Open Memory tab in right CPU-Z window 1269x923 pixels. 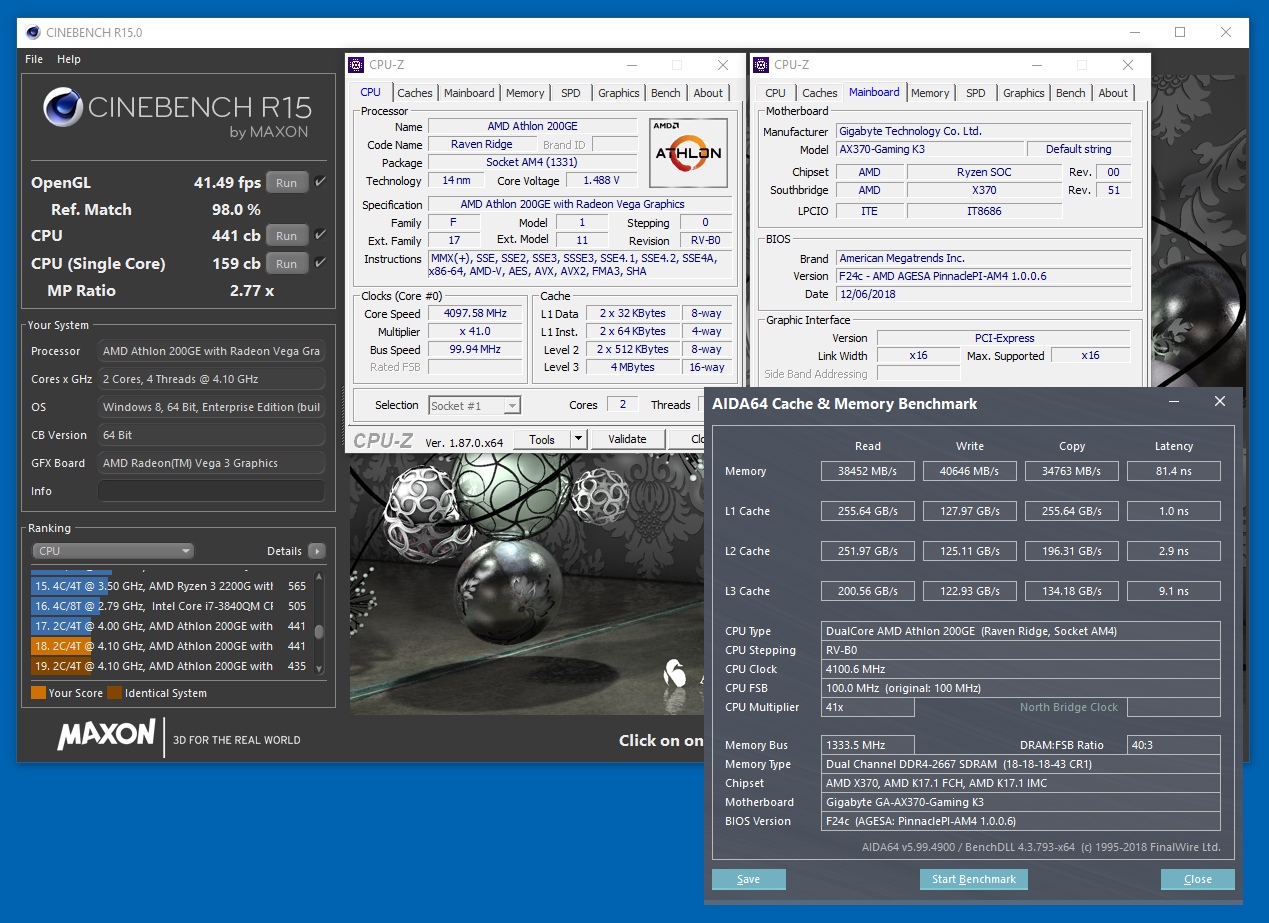click(x=930, y=93)
